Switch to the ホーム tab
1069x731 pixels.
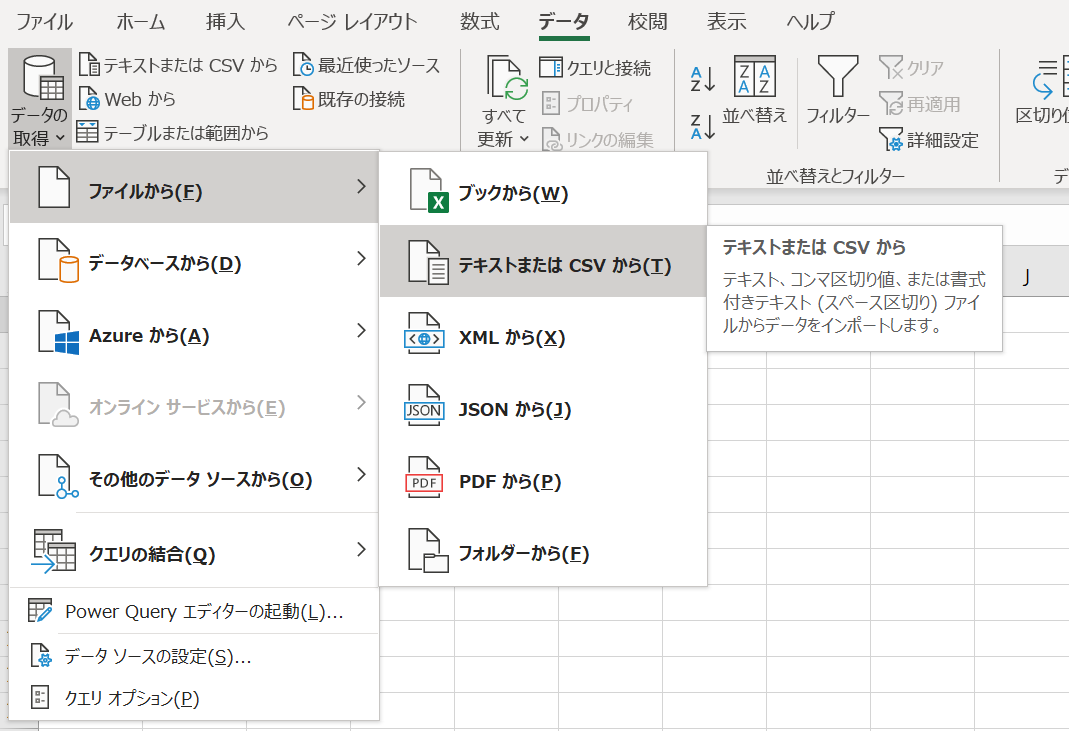pyautogui.click(x=140, y=22)
